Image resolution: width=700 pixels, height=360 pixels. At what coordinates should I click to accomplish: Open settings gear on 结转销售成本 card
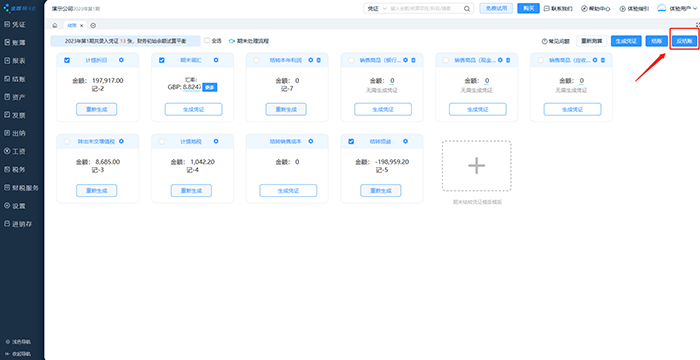[x=311, y=141]
